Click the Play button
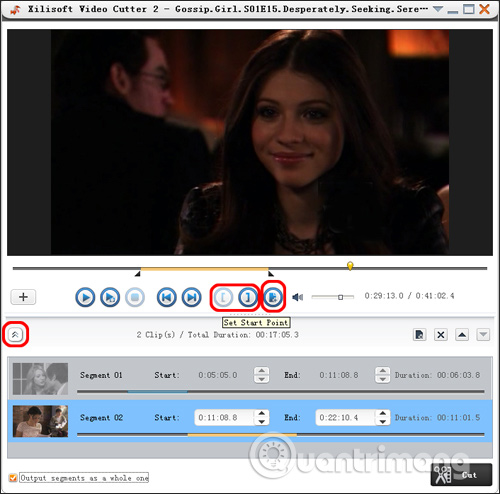This screenshot has height=494, width=500. coord(85,297)
